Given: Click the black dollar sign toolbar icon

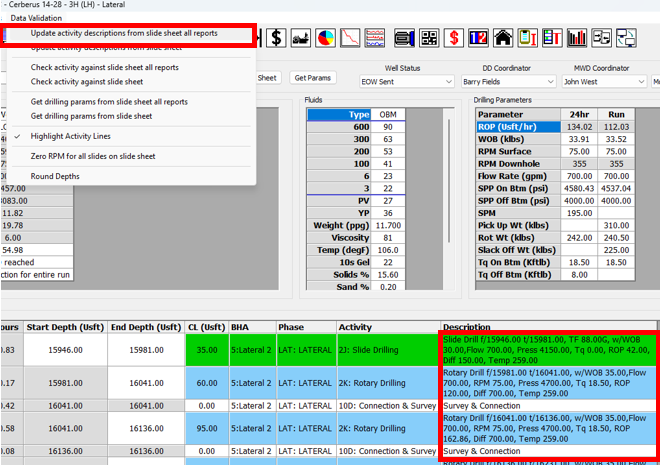Looking at the screenshot, I should tap(275, 38).
